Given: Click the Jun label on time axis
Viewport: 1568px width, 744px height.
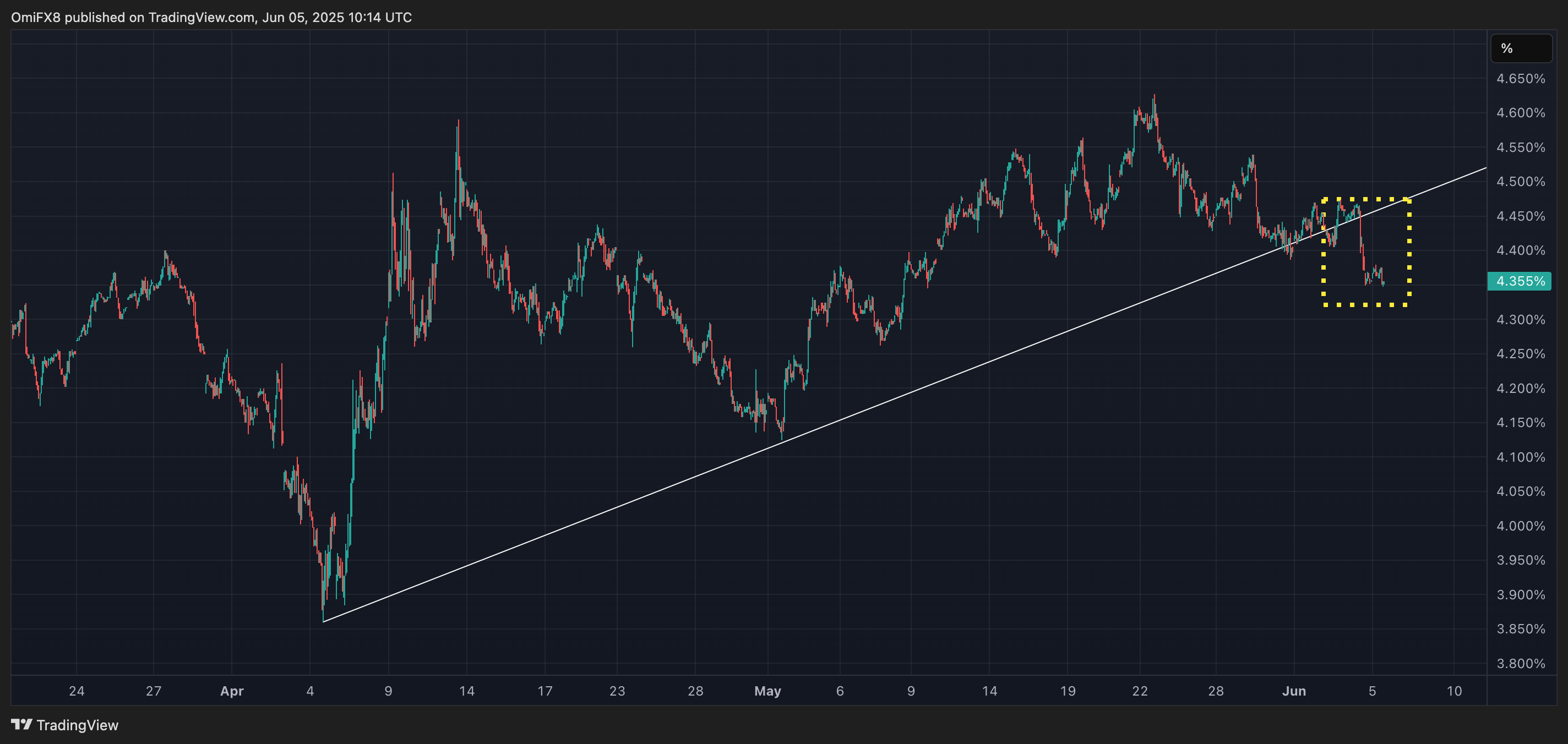Looking at the screenshot, I should 1294,691.
